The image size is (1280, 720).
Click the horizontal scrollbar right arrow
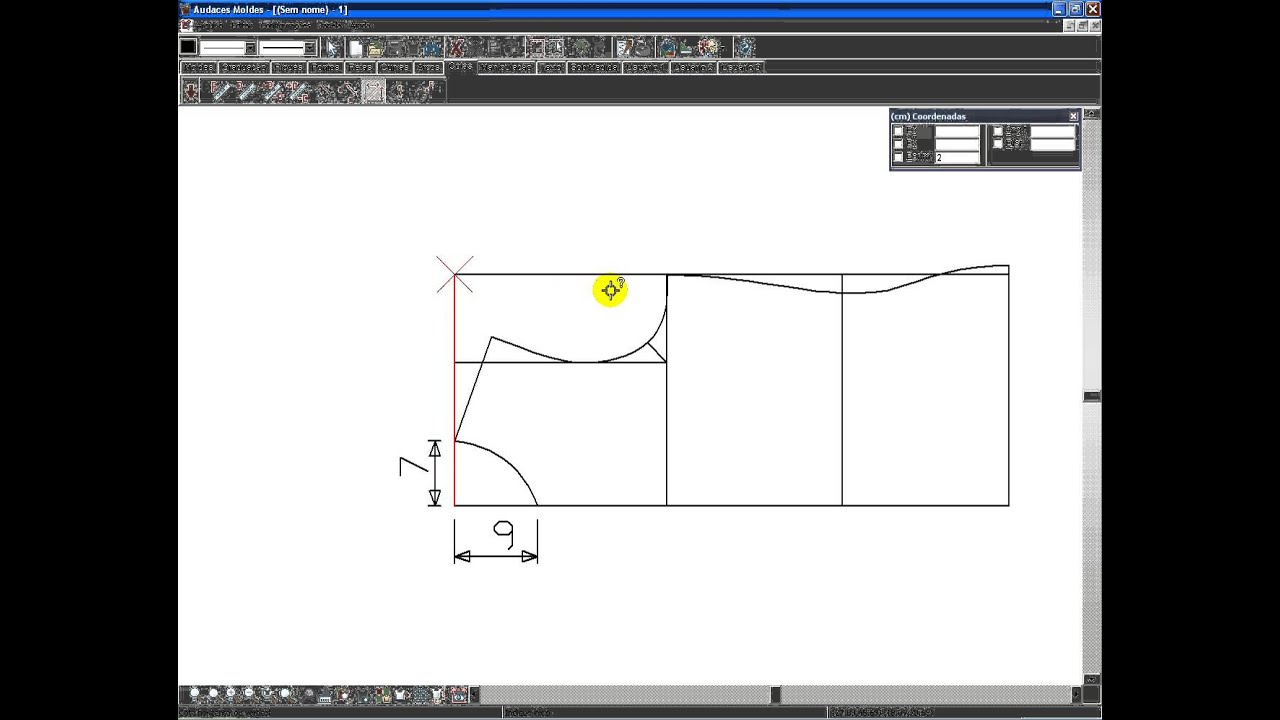click(1077, 694)
